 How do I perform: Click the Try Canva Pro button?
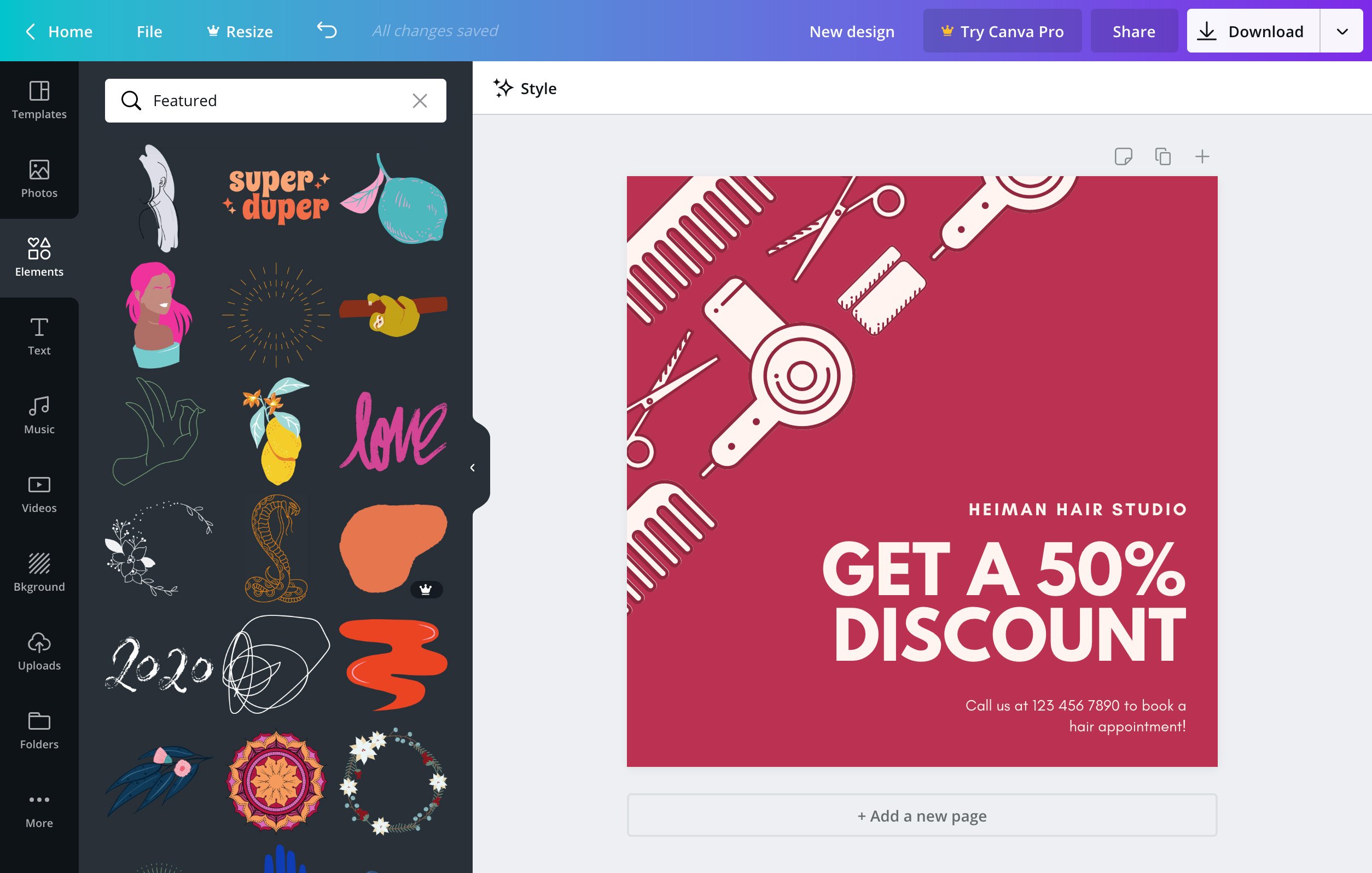point(1002,30)
